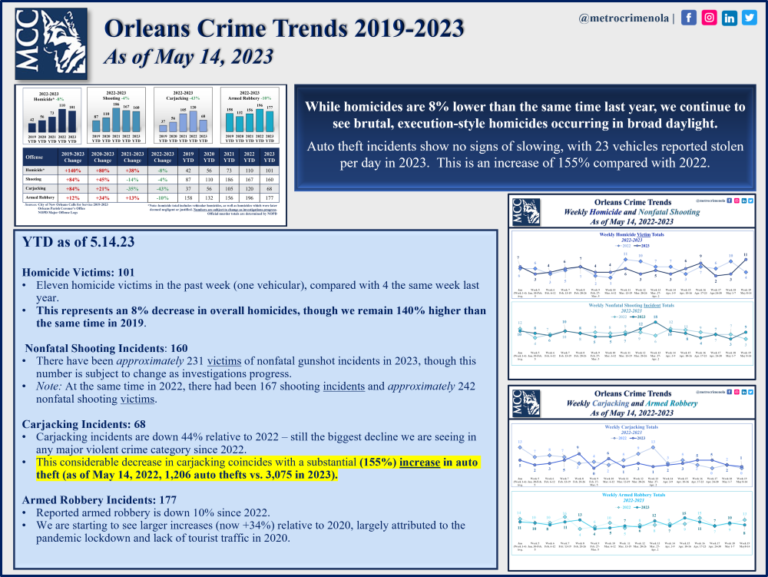Click the LinkedIn icon in the header

coord(730,18)
